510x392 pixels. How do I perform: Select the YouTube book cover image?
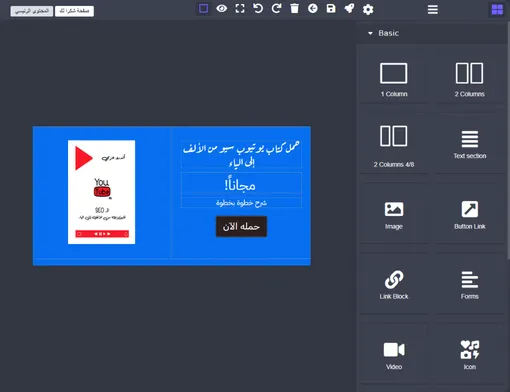101,192
